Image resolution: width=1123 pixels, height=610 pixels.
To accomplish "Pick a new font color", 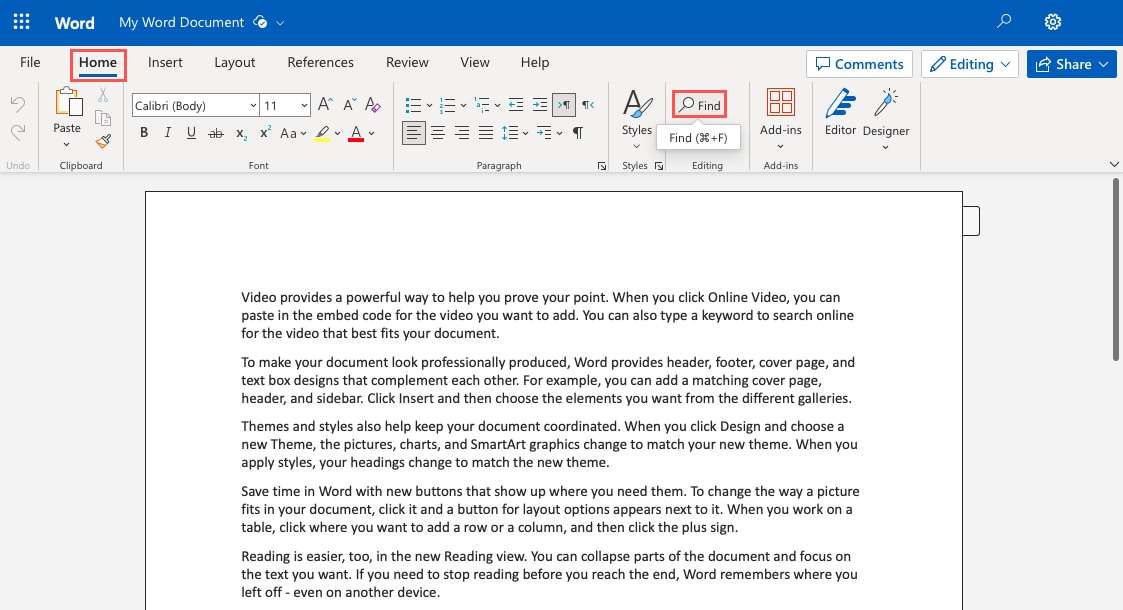I will 372,133.
